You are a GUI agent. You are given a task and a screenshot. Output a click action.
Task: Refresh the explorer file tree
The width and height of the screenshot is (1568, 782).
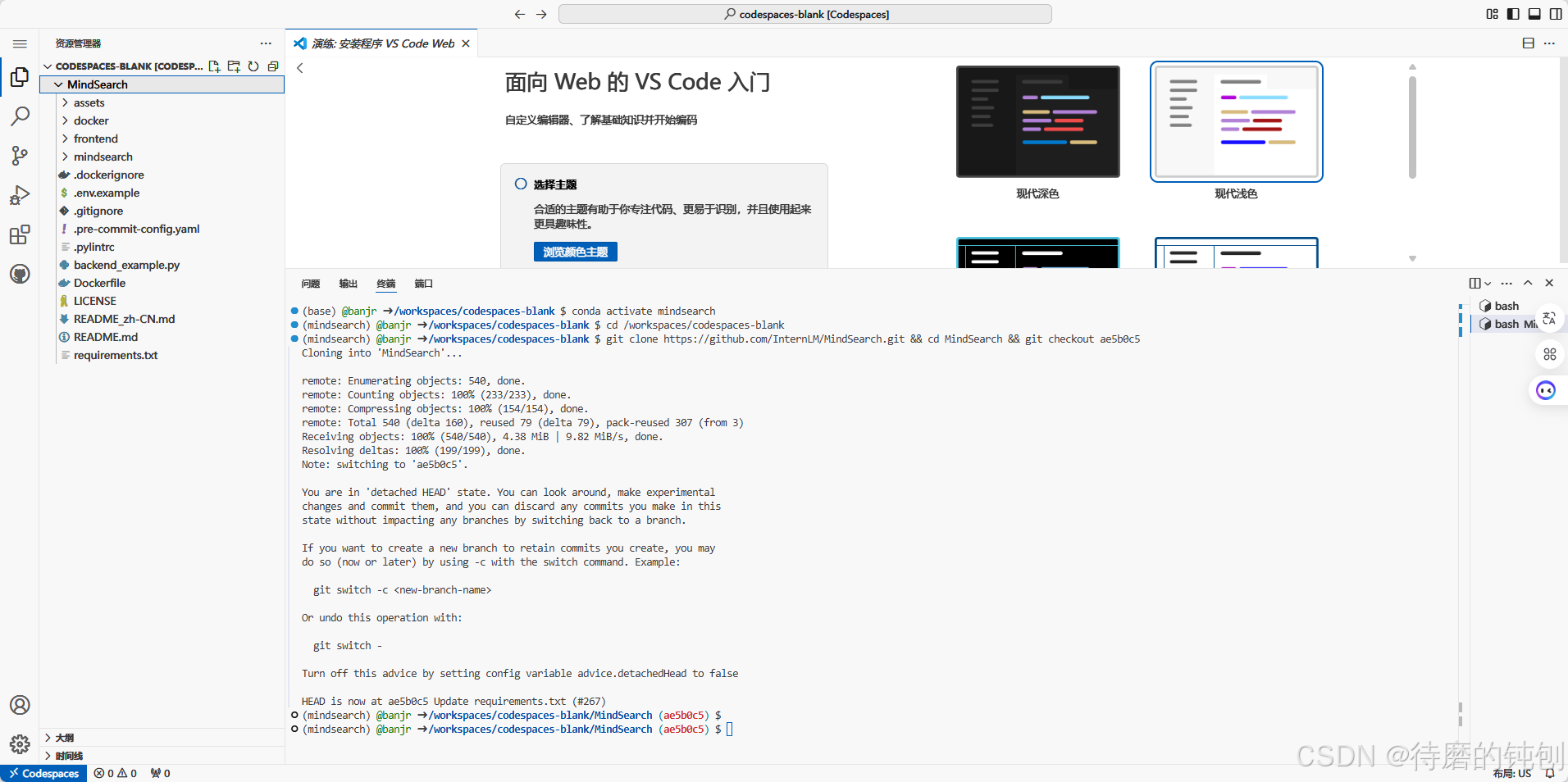pos(253,66)
